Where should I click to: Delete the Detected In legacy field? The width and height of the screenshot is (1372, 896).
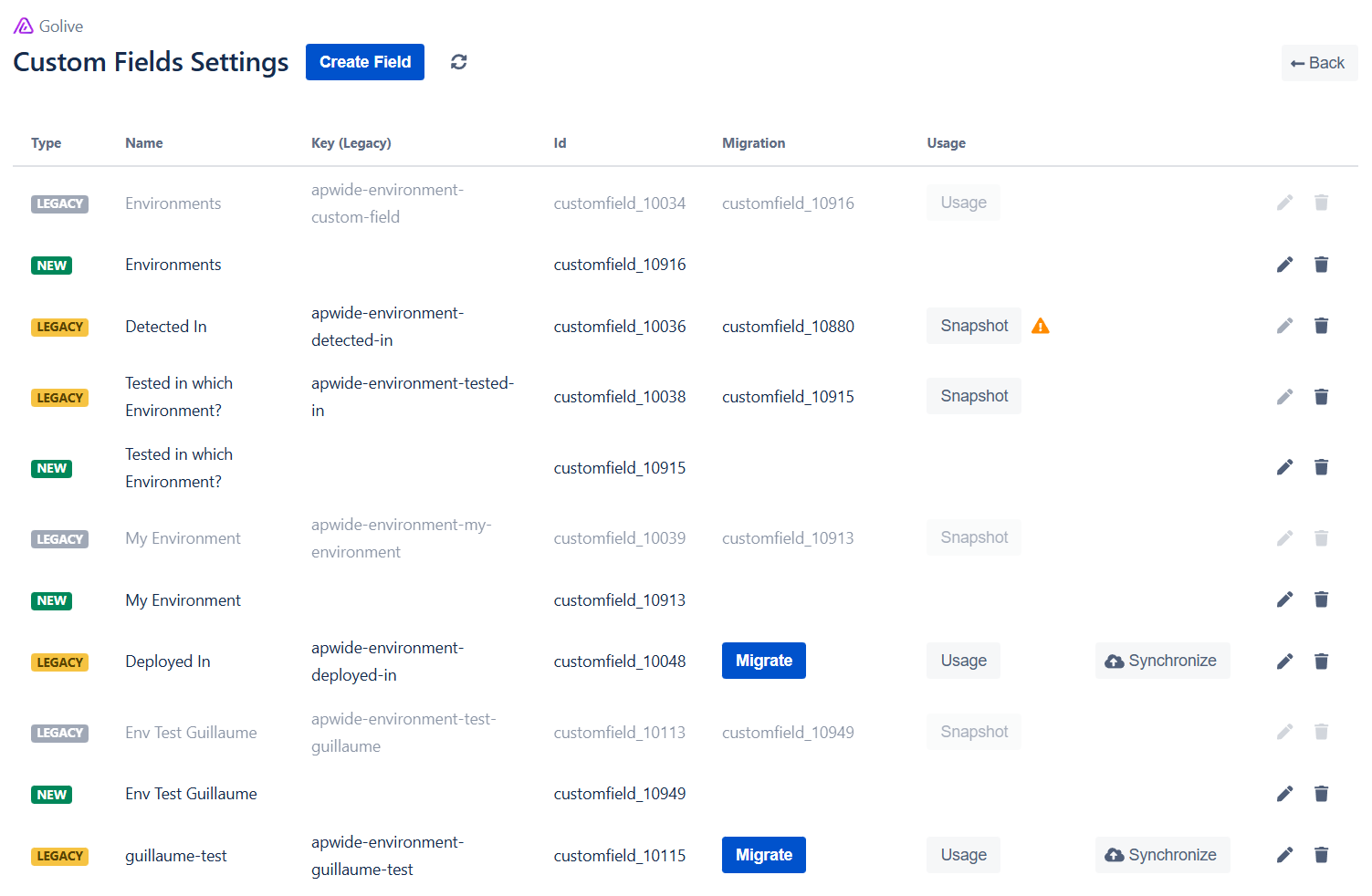pyautogui.click(x=1321, y=326)
